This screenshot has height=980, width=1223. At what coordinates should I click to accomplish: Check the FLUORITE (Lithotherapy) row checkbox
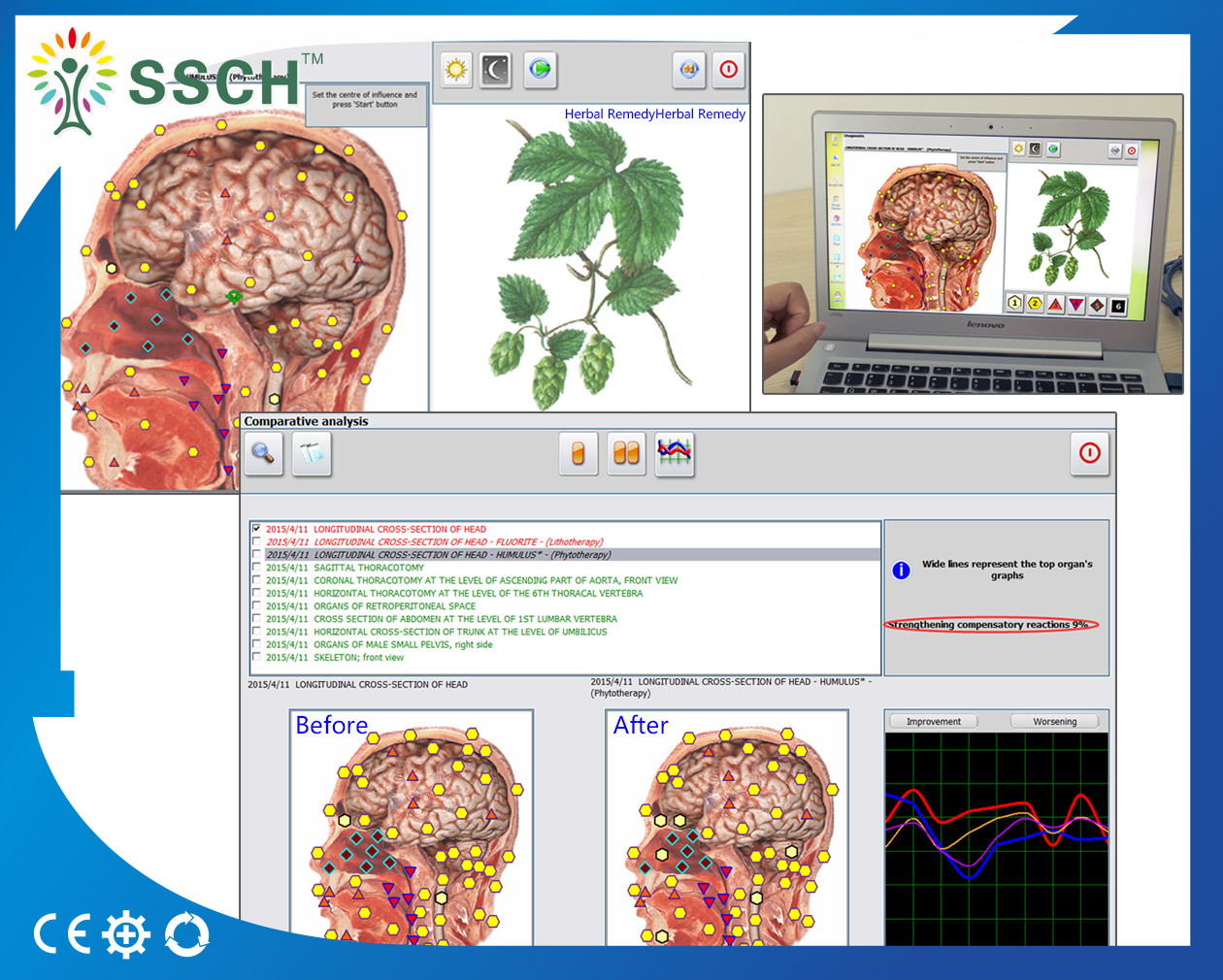(x=256, y=542)
